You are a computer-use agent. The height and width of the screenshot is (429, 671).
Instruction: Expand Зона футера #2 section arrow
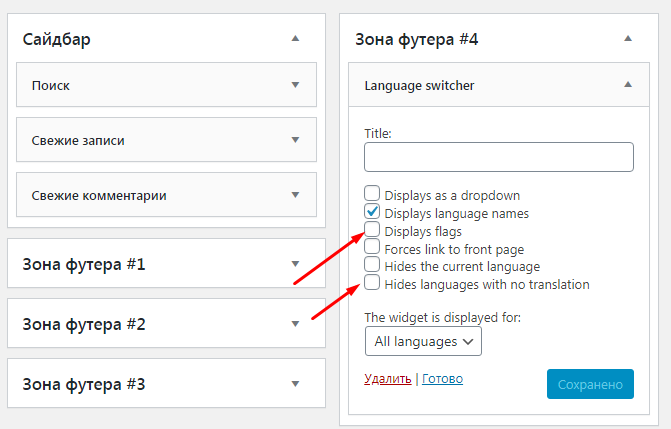295,324
